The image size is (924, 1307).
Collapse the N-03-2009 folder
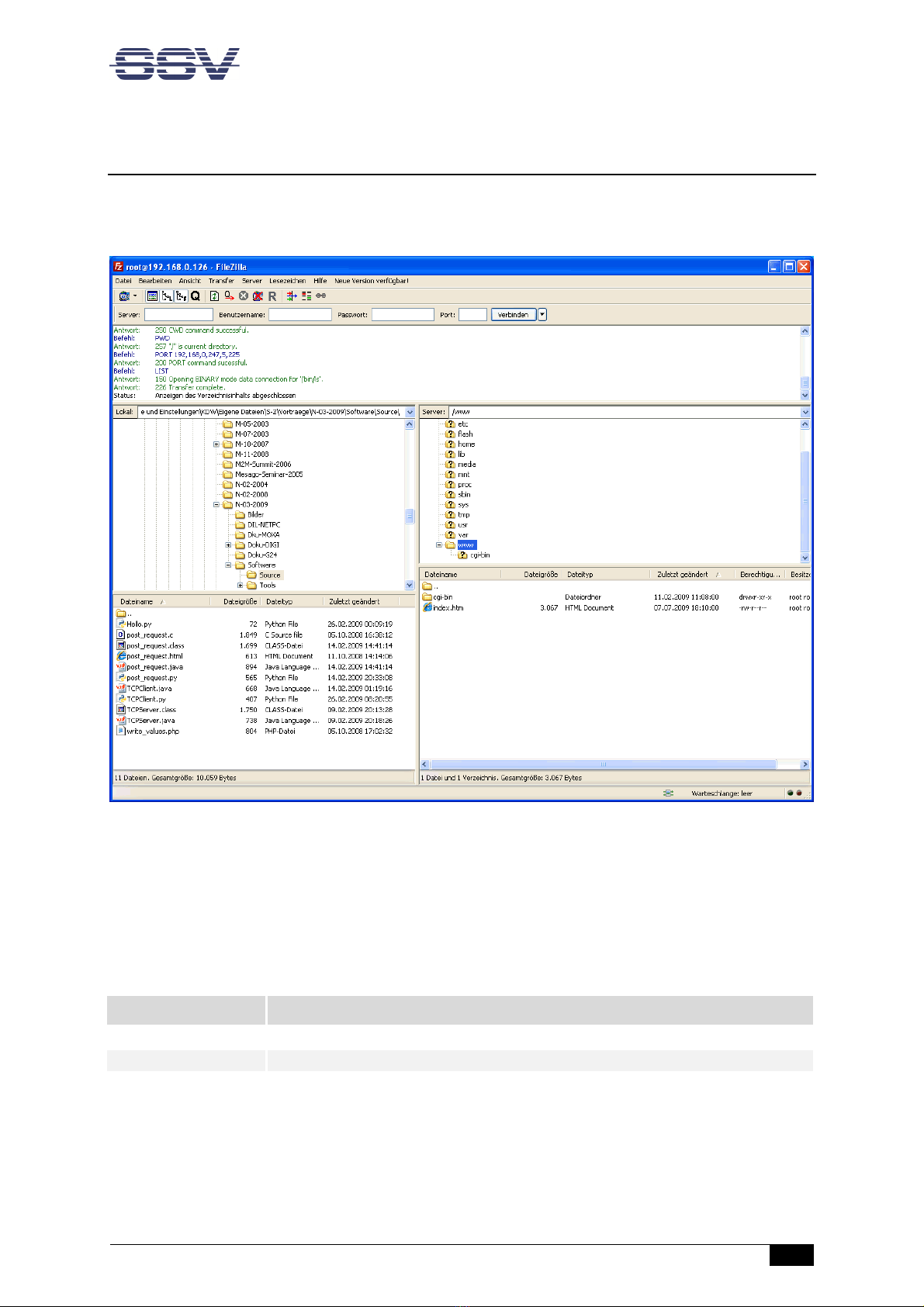pyautogui.click(x=216, y=504)
